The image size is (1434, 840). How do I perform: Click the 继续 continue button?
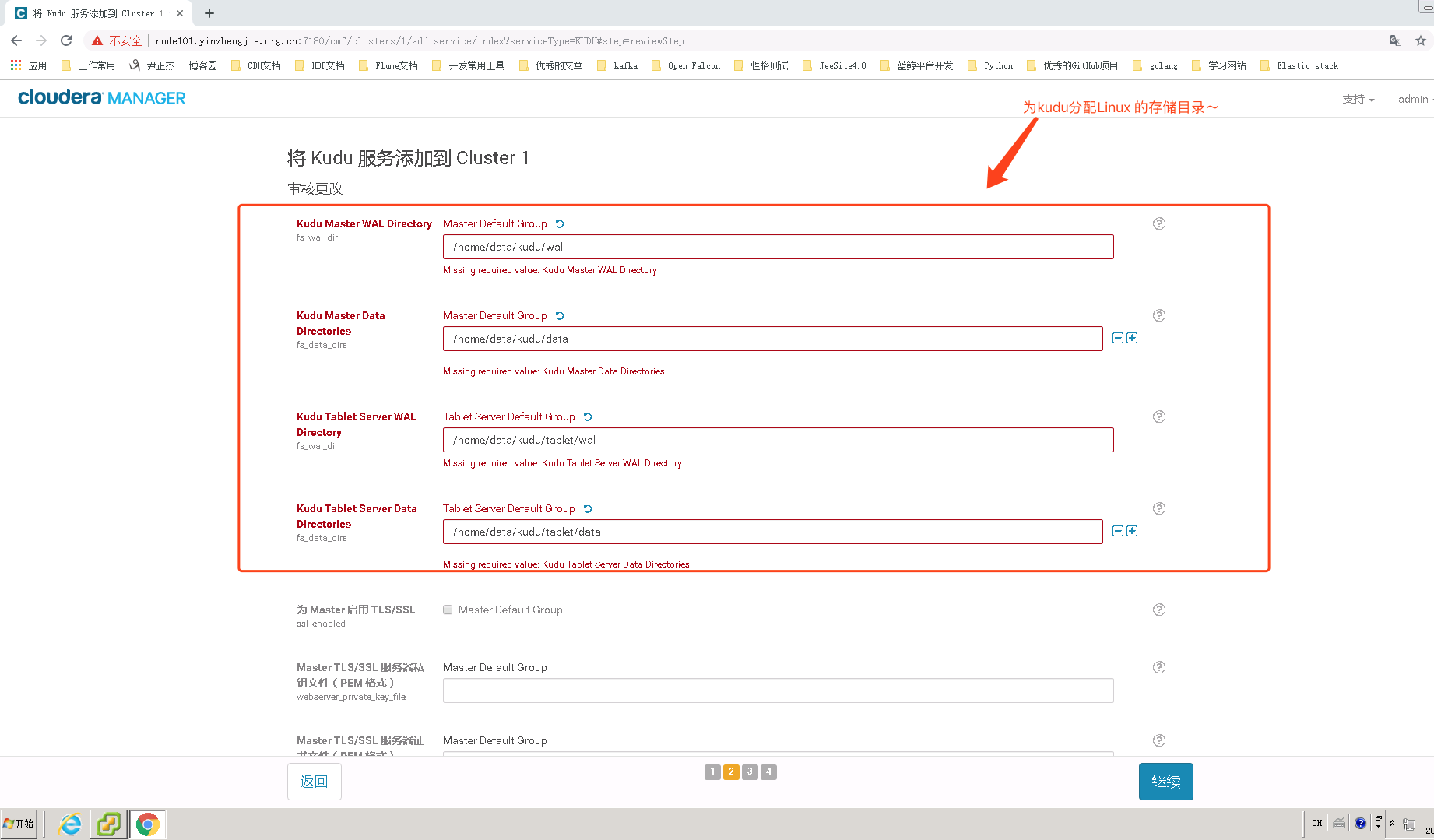point(1166,782)
